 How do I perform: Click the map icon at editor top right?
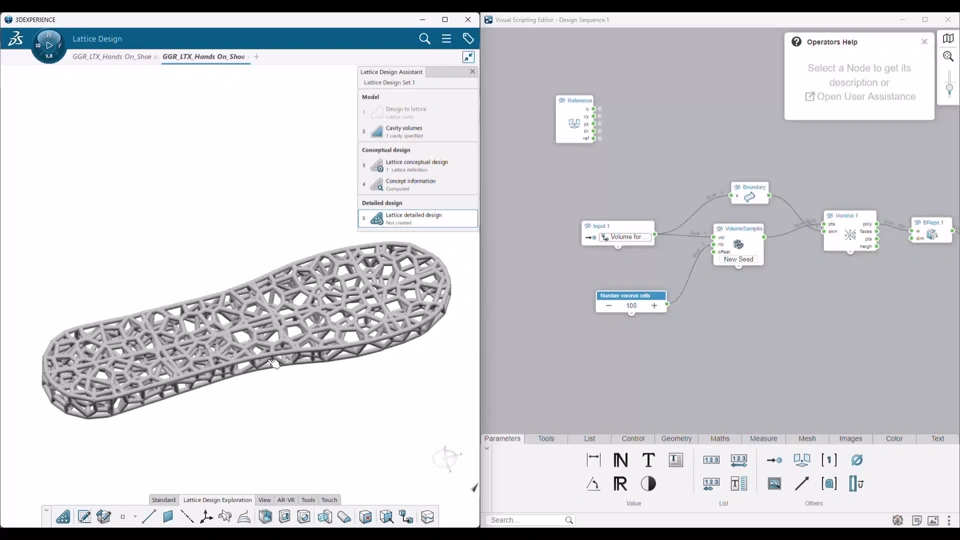948,38
